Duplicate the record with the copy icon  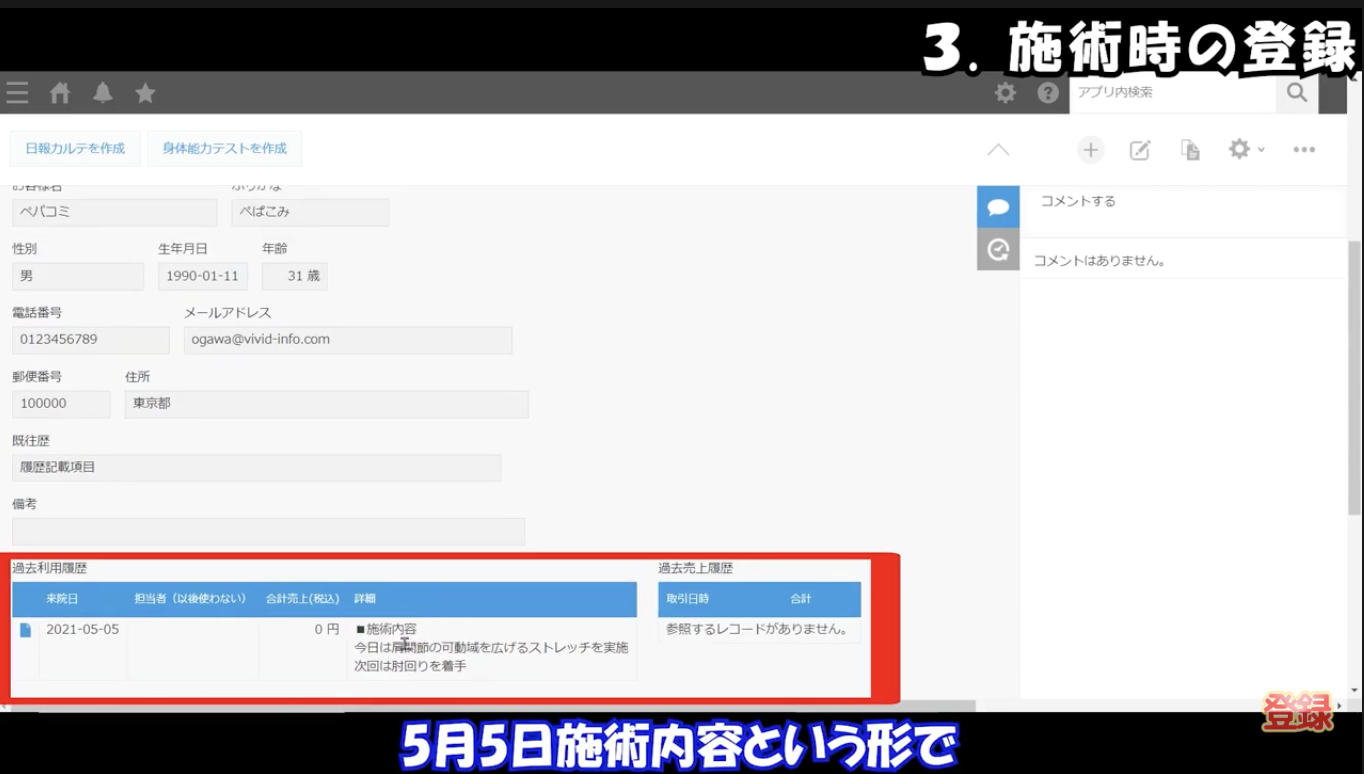coord(1190,149)
